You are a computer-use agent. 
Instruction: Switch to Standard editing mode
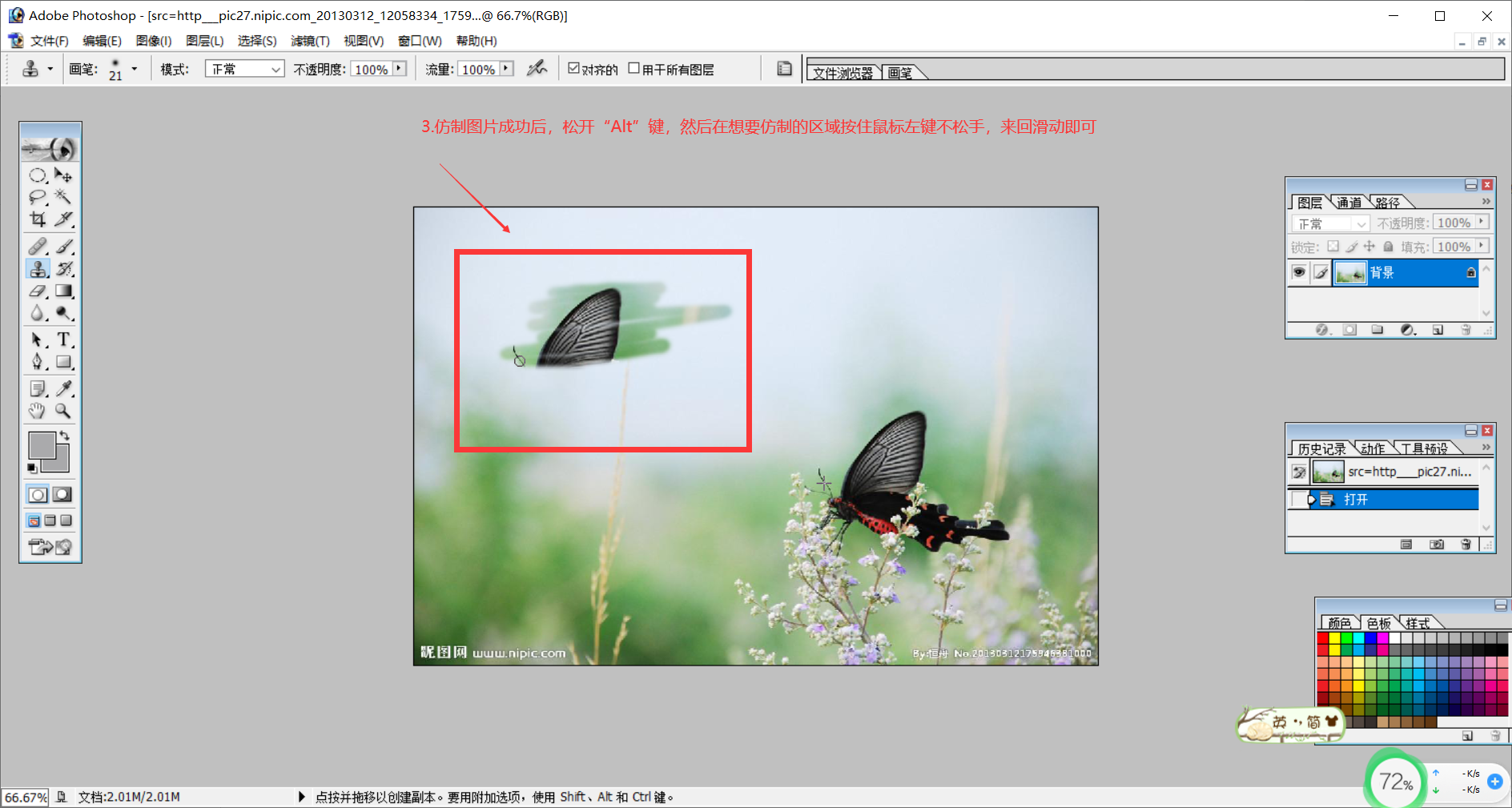point(38,494)
